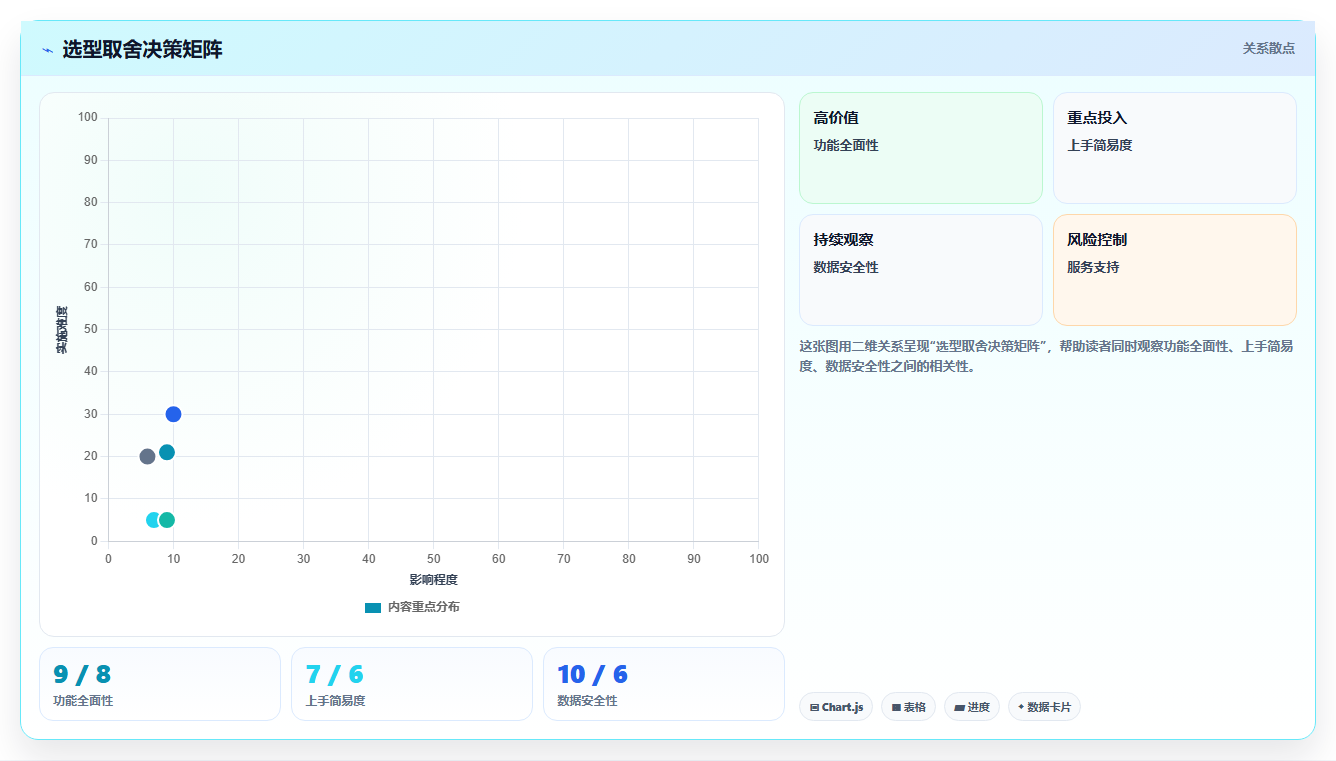Viewport: 1336px width, 761px height.
Task: Click the 表格 tag chip
Action: click(909, 707)
